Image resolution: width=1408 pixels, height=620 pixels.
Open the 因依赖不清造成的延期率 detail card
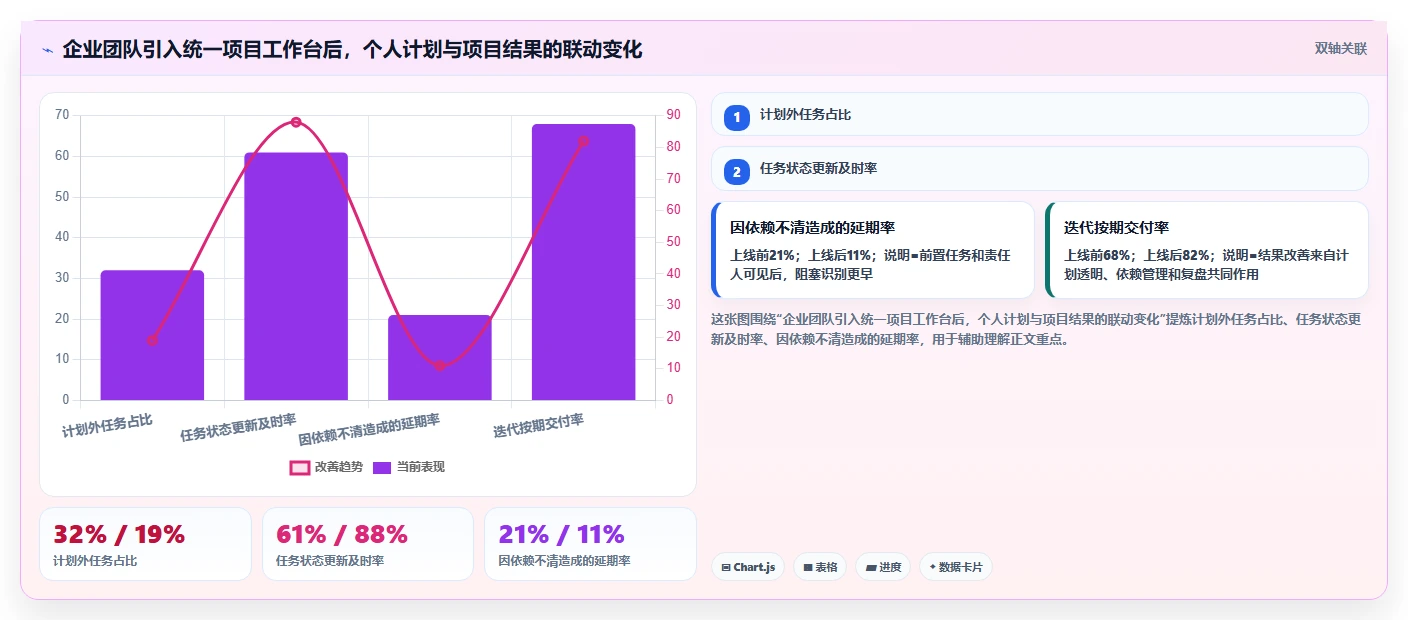873,250
